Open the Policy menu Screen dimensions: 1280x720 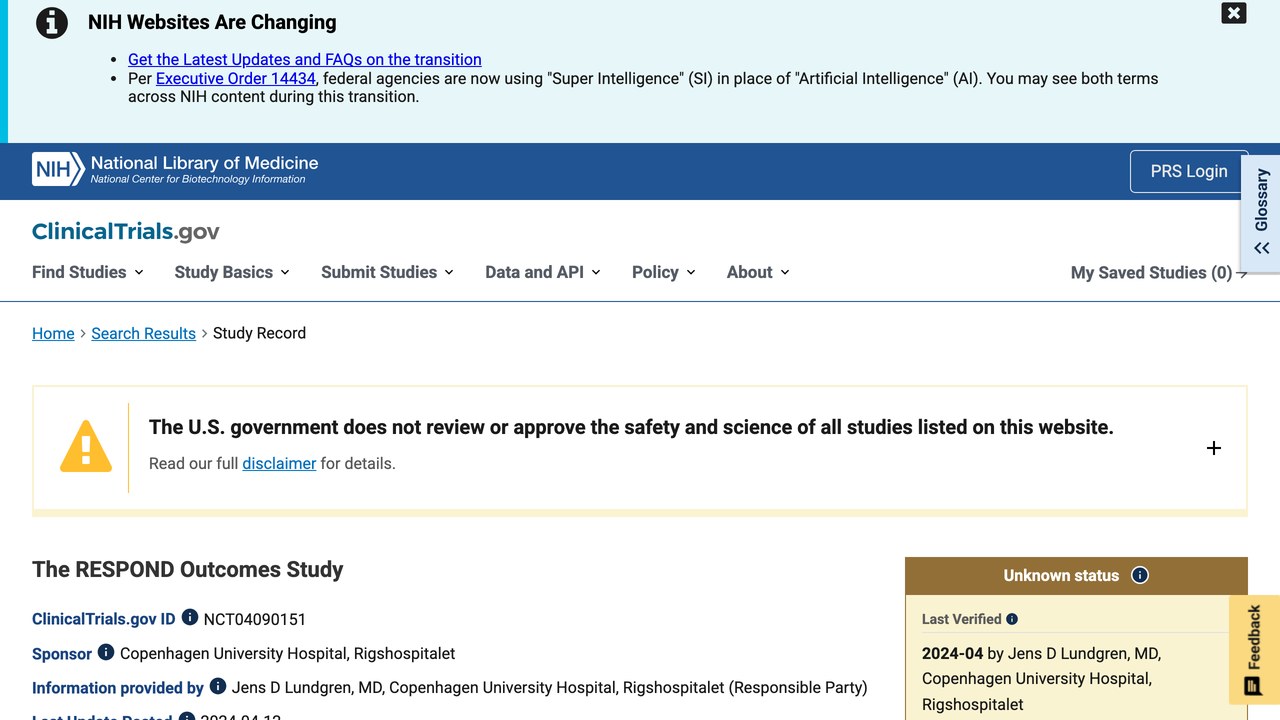pyautogui.click(x=664, y=272)
